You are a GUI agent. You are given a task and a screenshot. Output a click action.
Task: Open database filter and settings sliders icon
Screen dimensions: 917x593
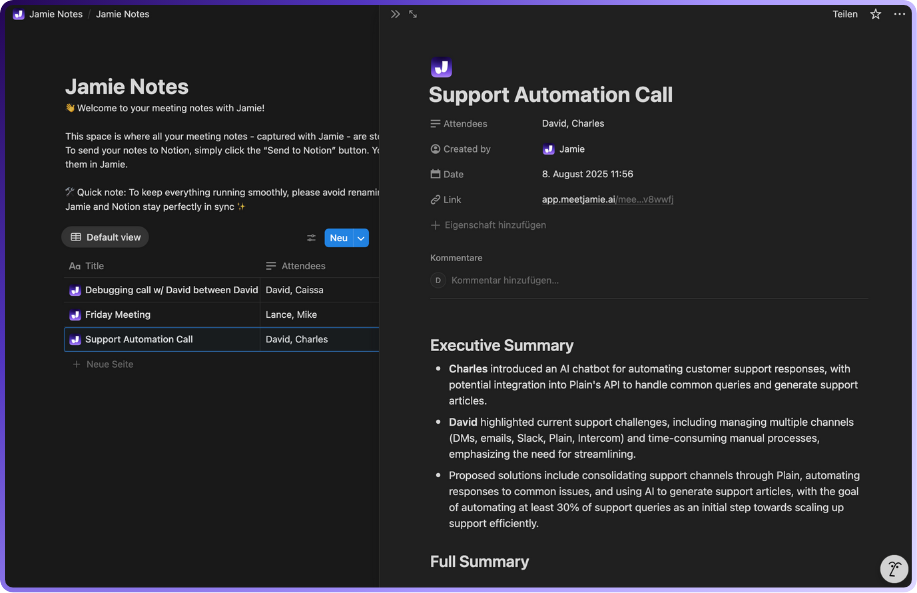[x=311, y=237]
